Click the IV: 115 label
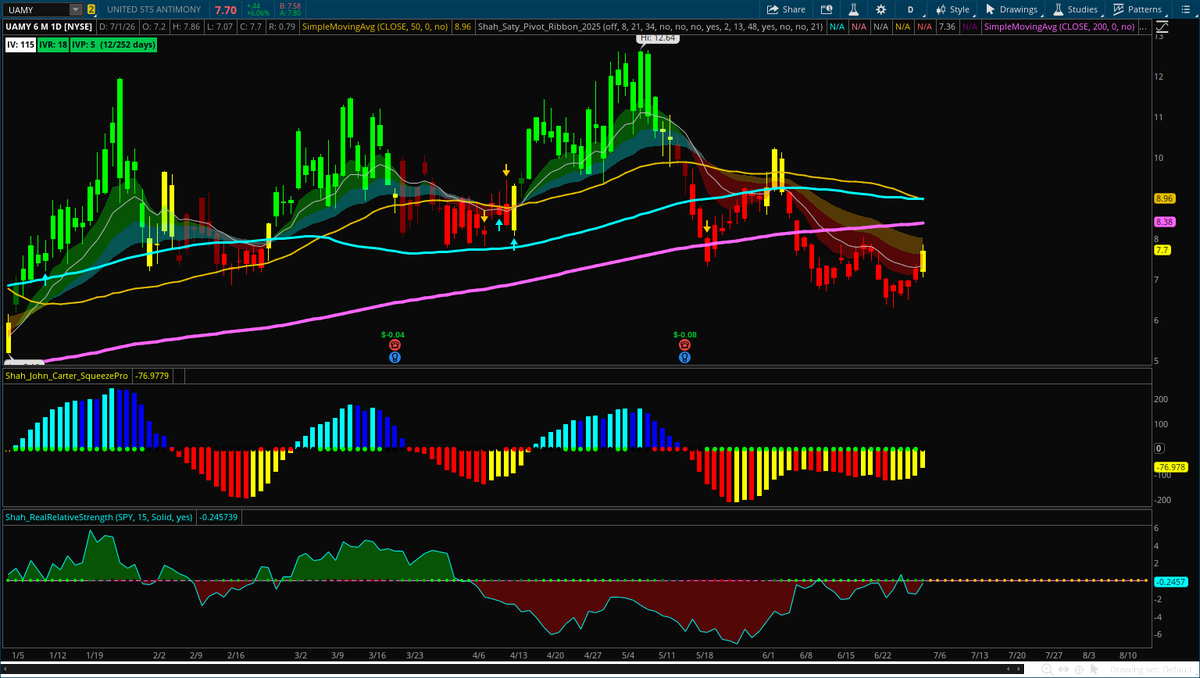The width and height of the screenshot is (1200, 678). pos(20,45)
